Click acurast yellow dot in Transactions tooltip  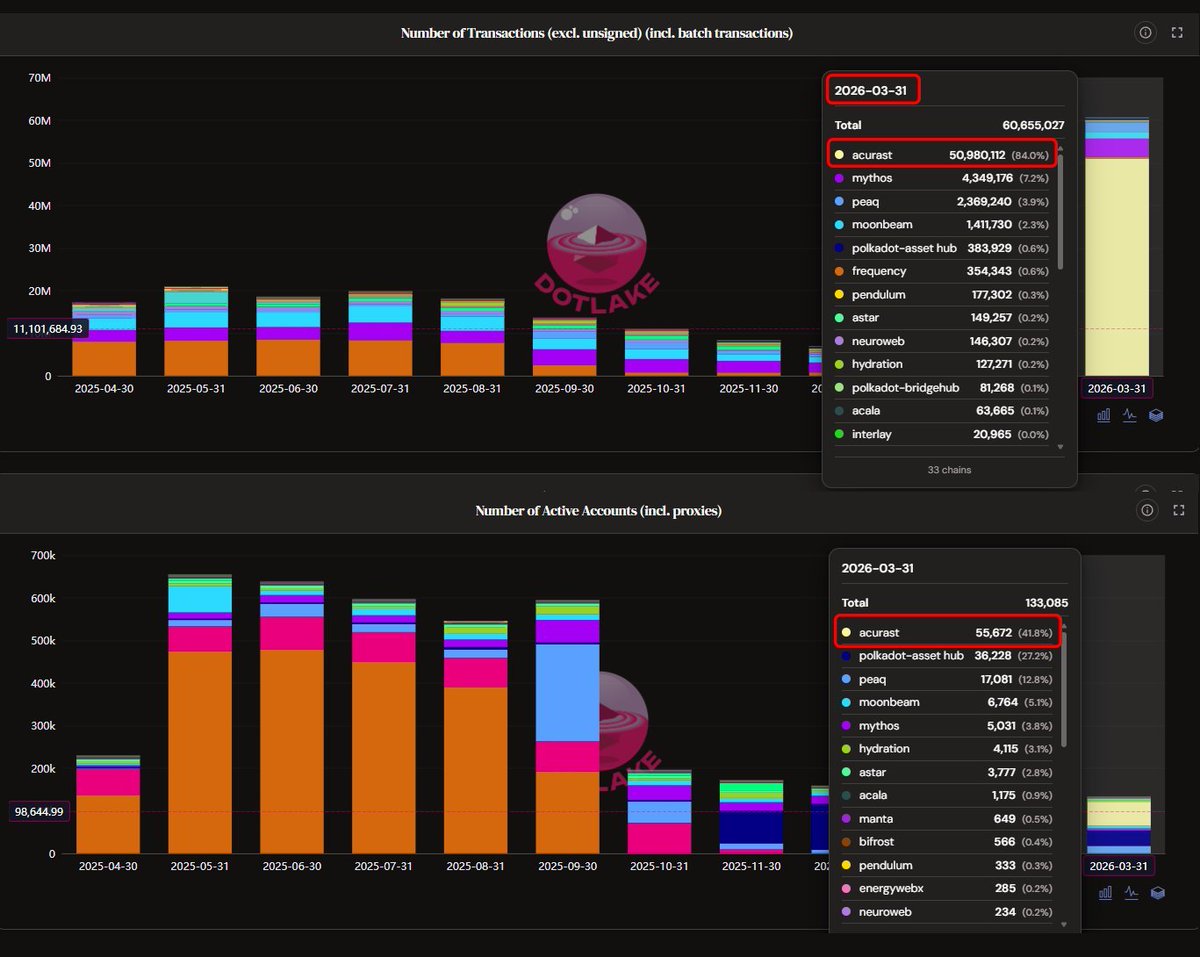(839, 155)
